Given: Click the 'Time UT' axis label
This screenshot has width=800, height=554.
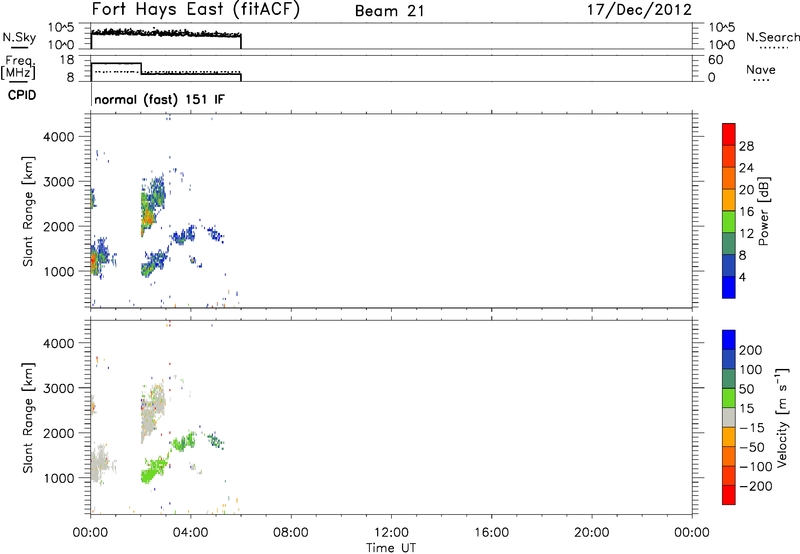Looking at the screenshot, I should coord(391,547).
